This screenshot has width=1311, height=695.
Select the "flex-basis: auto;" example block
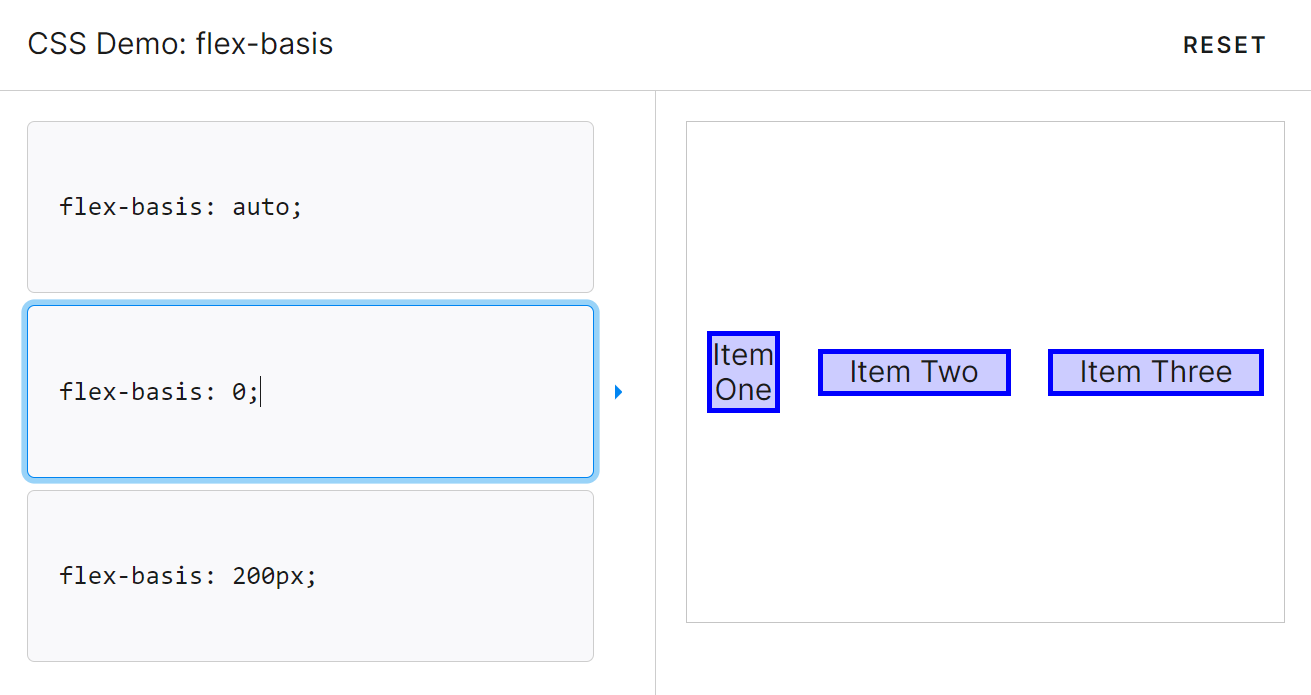coord(310,207)
